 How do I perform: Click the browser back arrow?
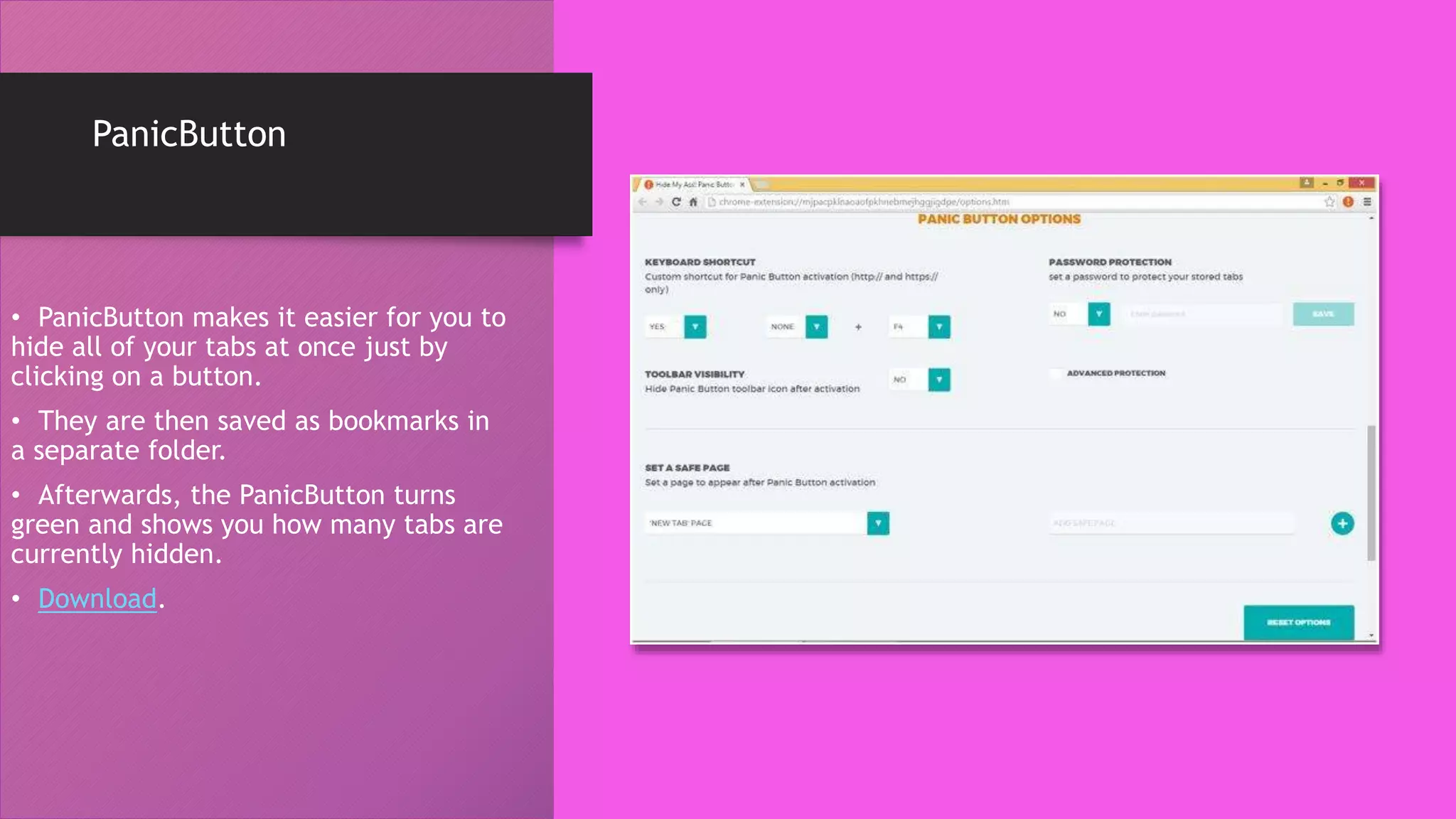(643, 202)
